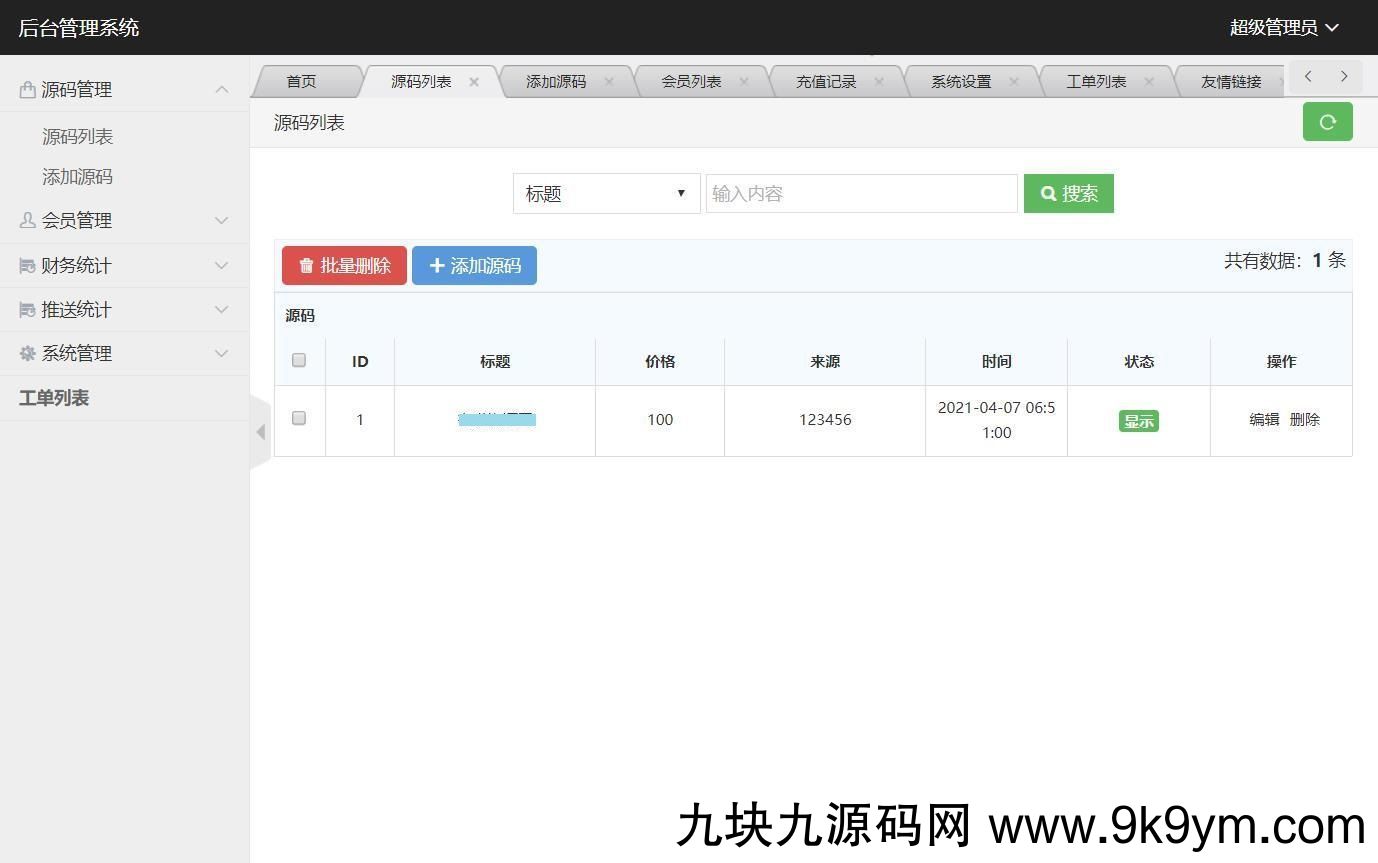Click the blue 添加源码 button
This screenshot has width=1378, height=863.
point(474,266)
